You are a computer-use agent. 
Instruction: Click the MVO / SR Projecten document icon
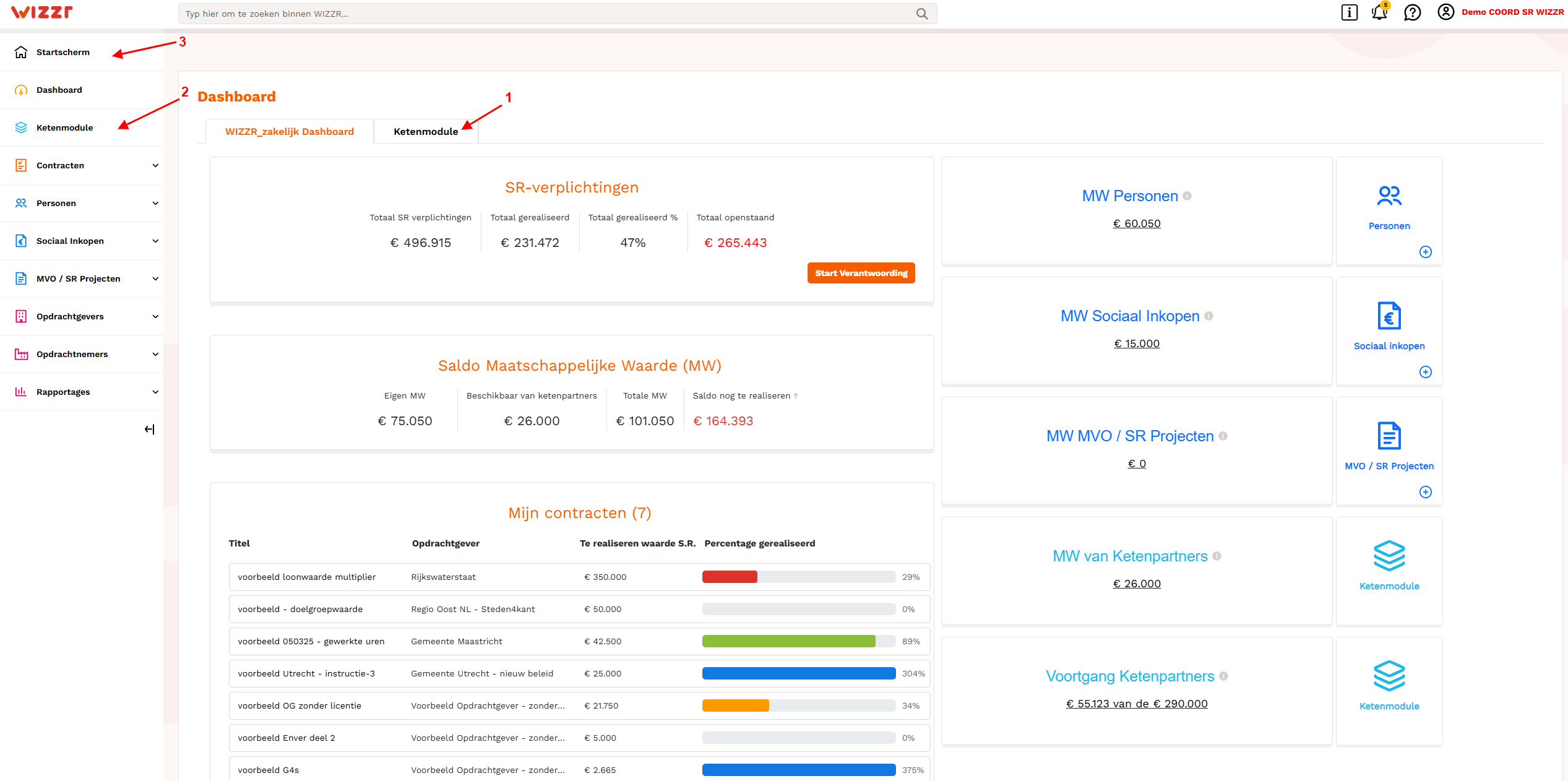point(1389,436)
